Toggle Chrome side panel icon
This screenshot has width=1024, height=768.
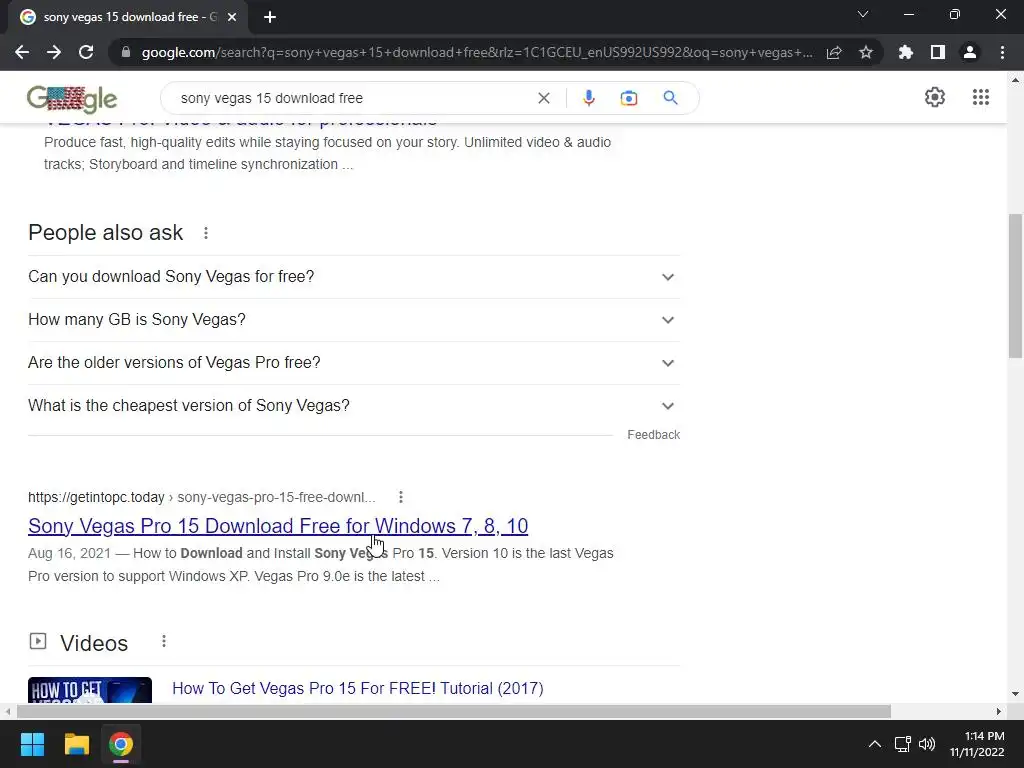pyautogui.click(x=938, y=52)
